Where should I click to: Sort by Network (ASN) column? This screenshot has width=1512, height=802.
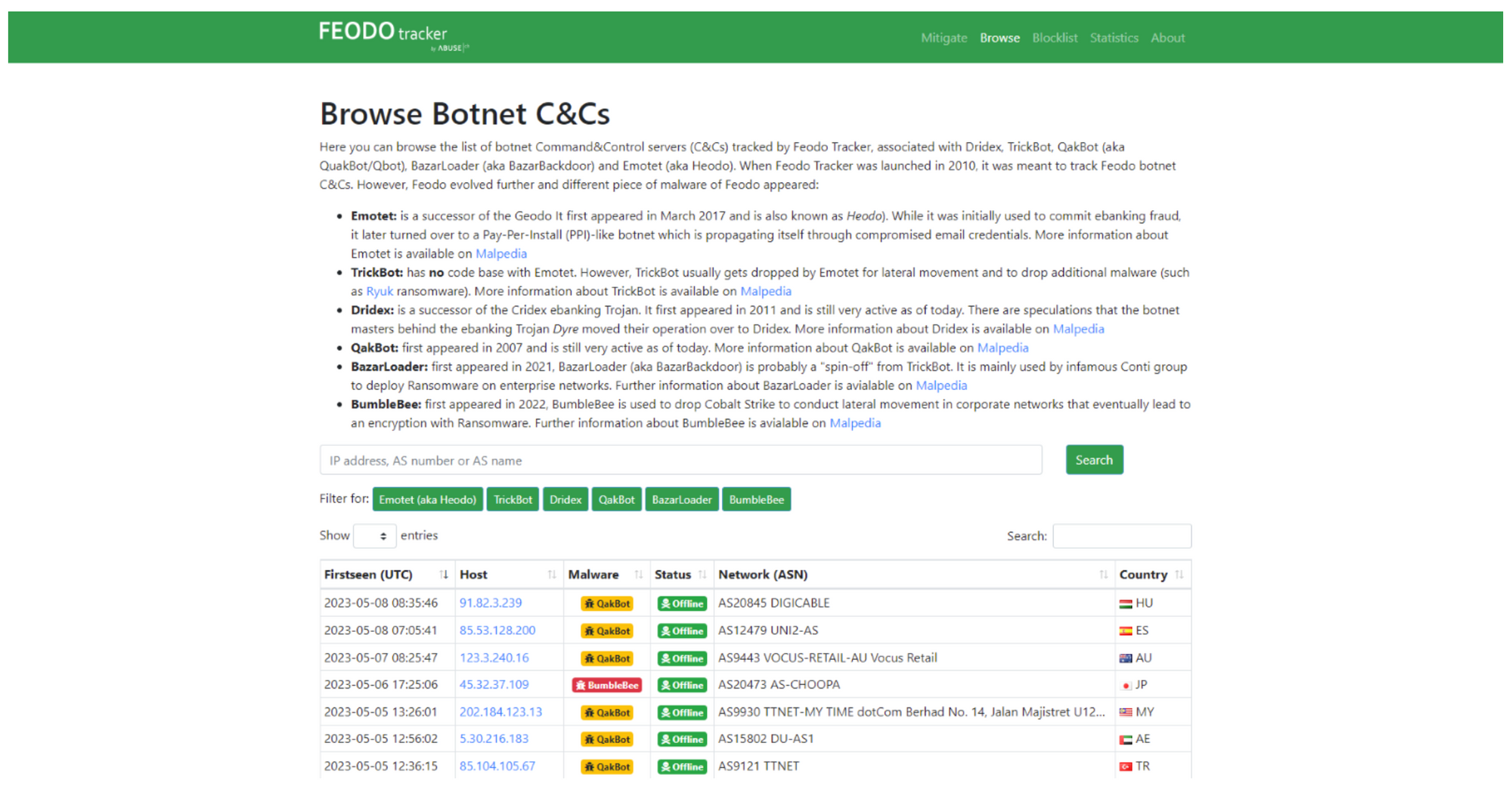[x=914, y=574]
